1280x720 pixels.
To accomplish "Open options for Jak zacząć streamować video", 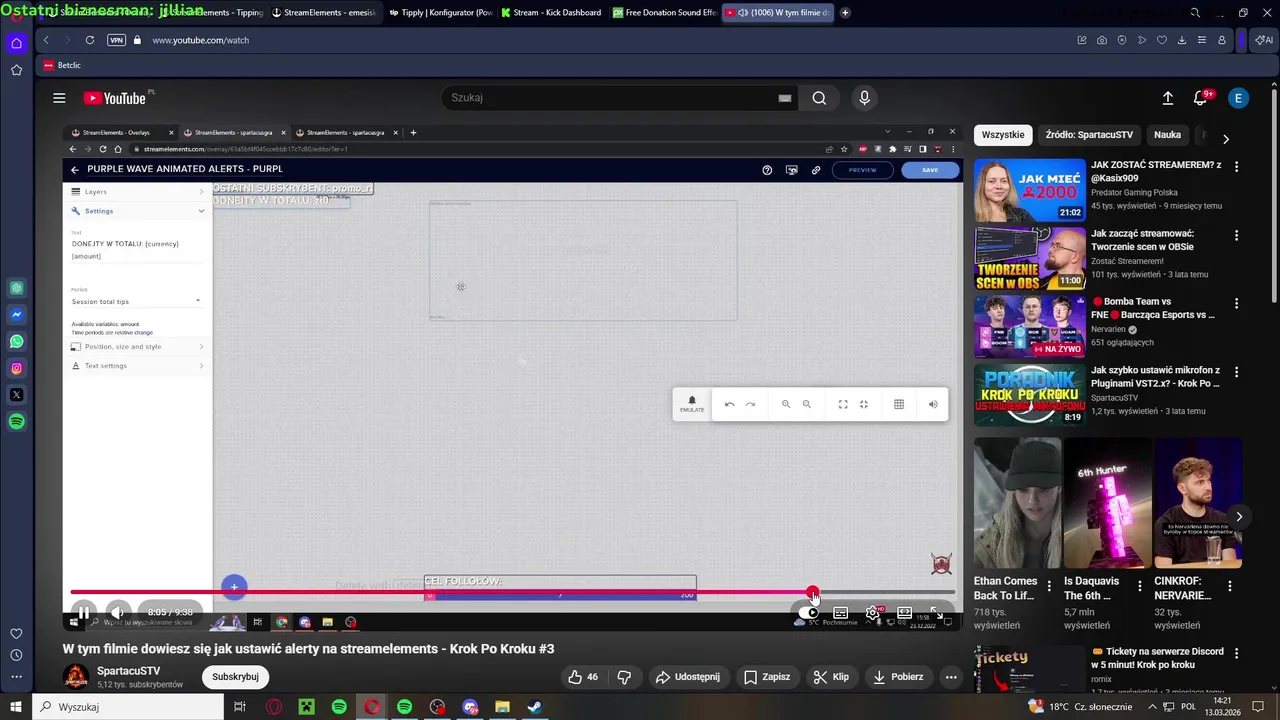I will click(x=1236, y=235).
